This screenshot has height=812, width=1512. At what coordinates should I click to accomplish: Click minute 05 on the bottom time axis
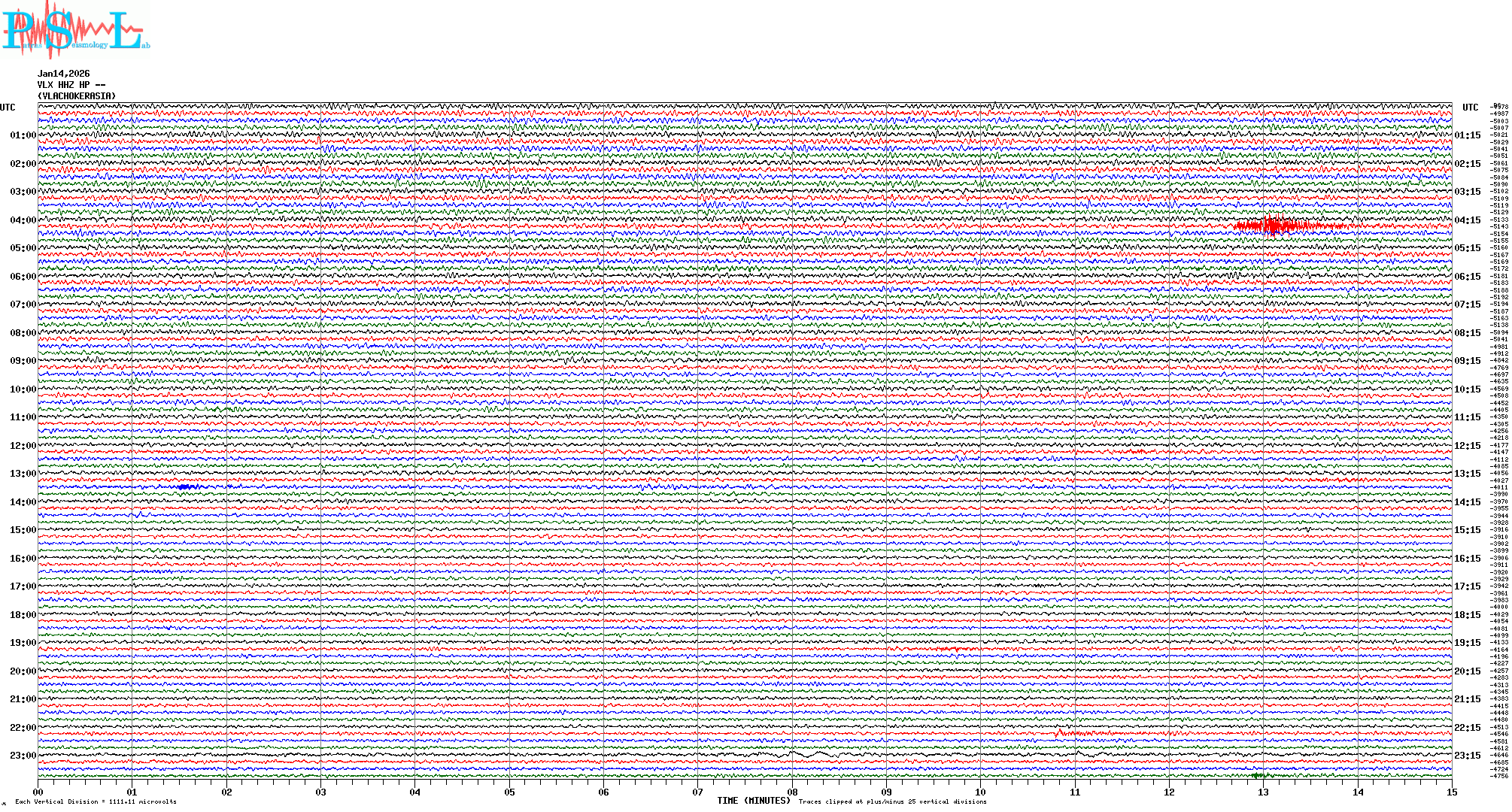tap(510, 792)
